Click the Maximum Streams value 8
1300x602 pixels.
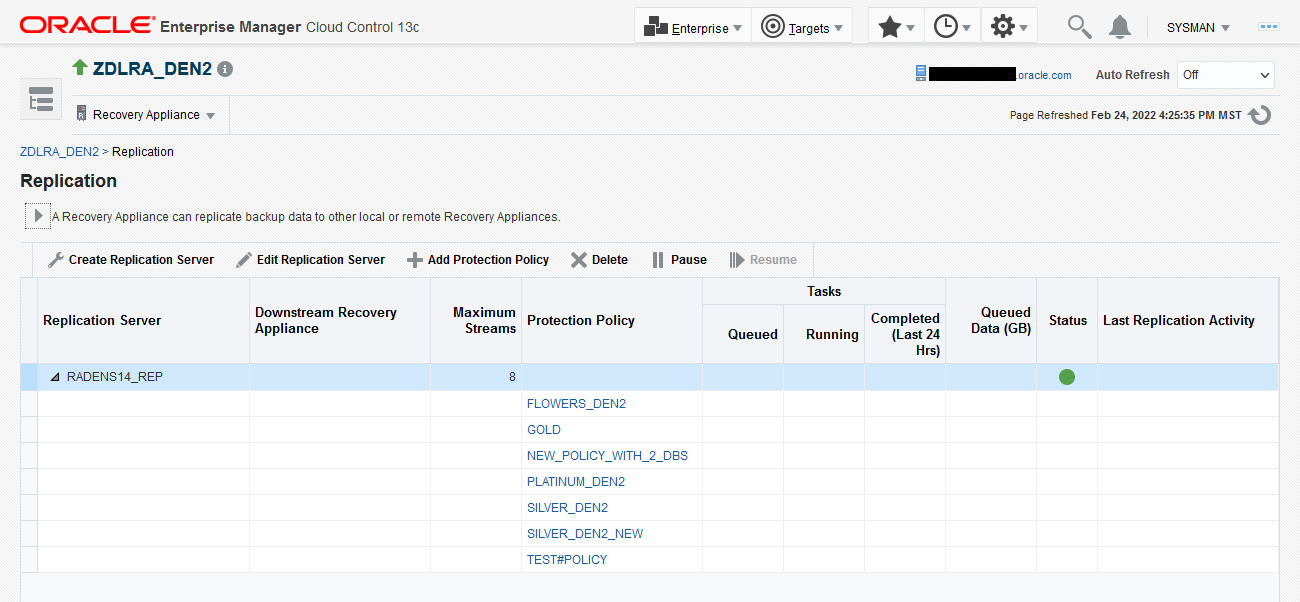click(x=512, y=377)
